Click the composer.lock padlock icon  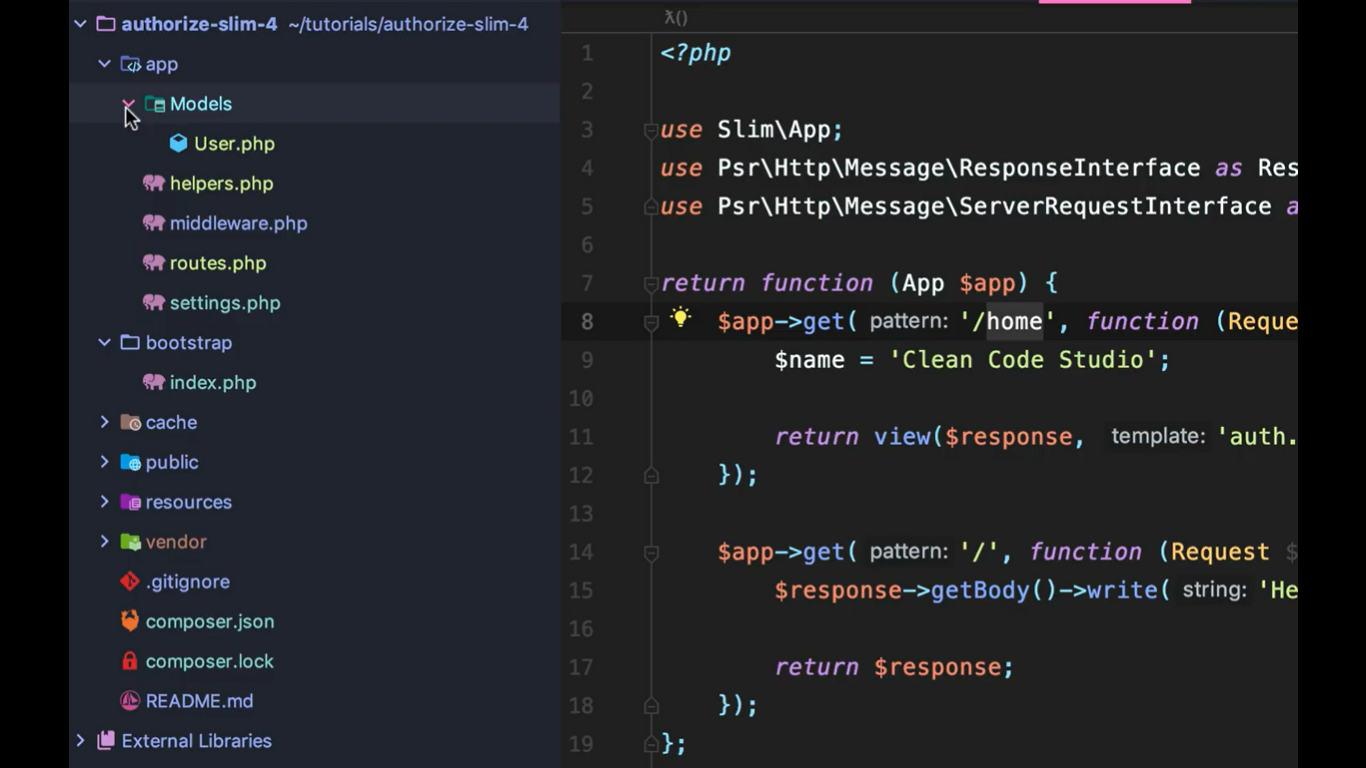tap(130, 661)
